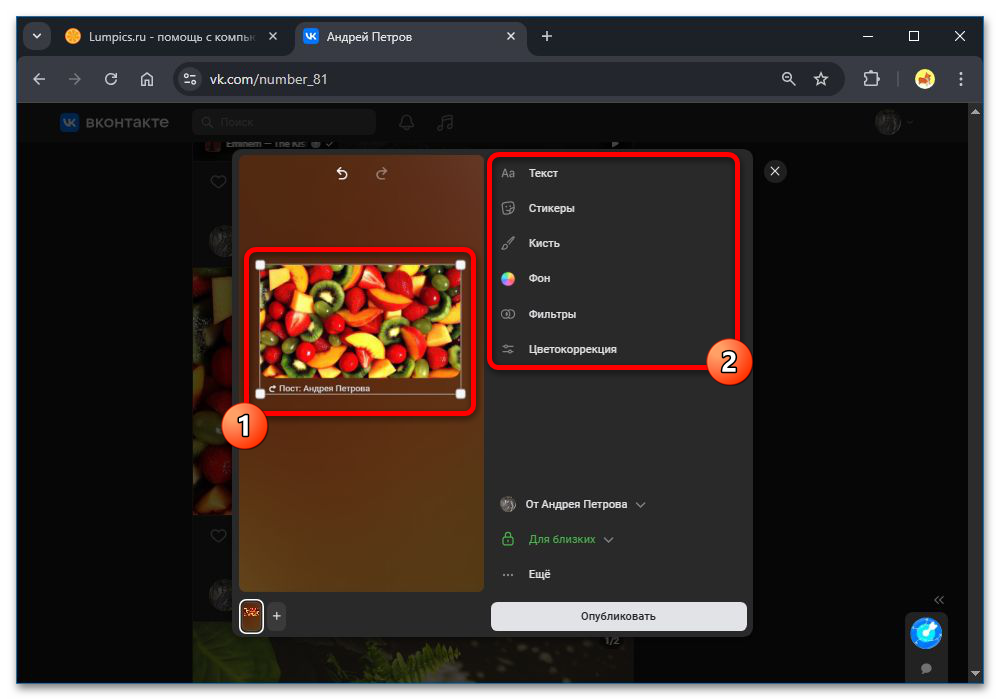Close the Андрей Петров tab
1000x700 pixels.
coord(511,36)
